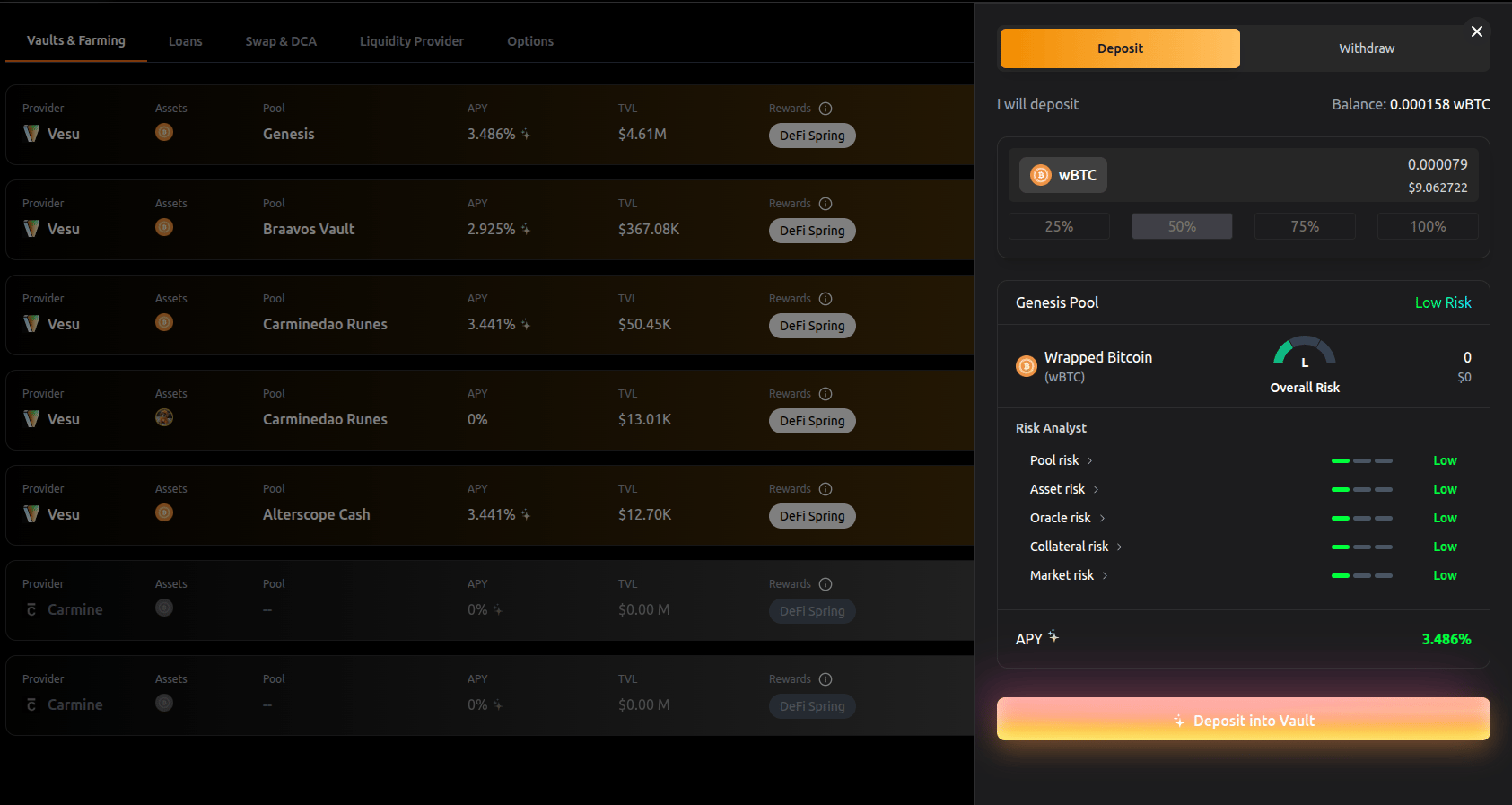Image resolution: width=1512 pixels, height=805 pixels.
Task: Click DeFi Spring badge in Carminedao Runes $50.45K row
Action: pyautogui.click(x=812, y=326)
